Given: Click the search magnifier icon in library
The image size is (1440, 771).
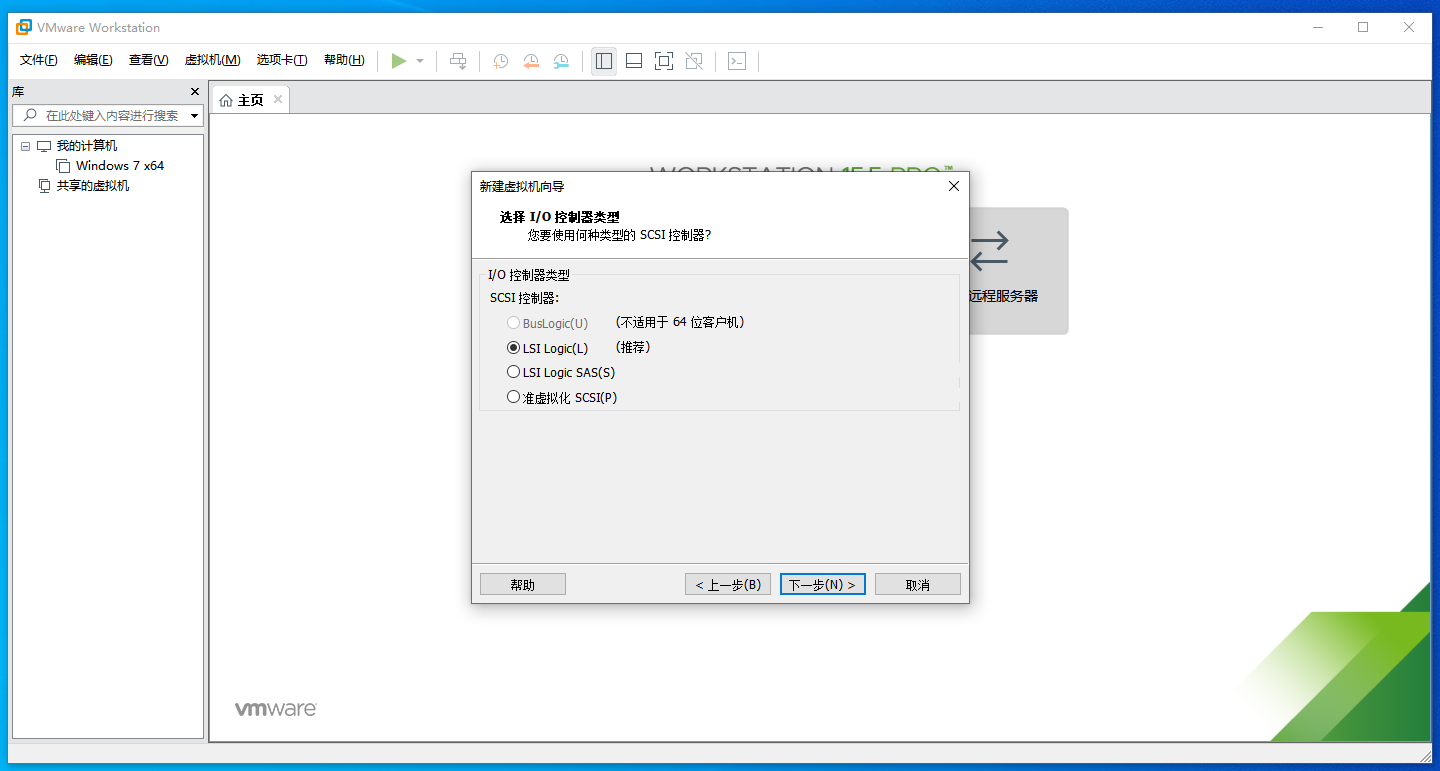Looking at the screenshot, I should [30, 115].
